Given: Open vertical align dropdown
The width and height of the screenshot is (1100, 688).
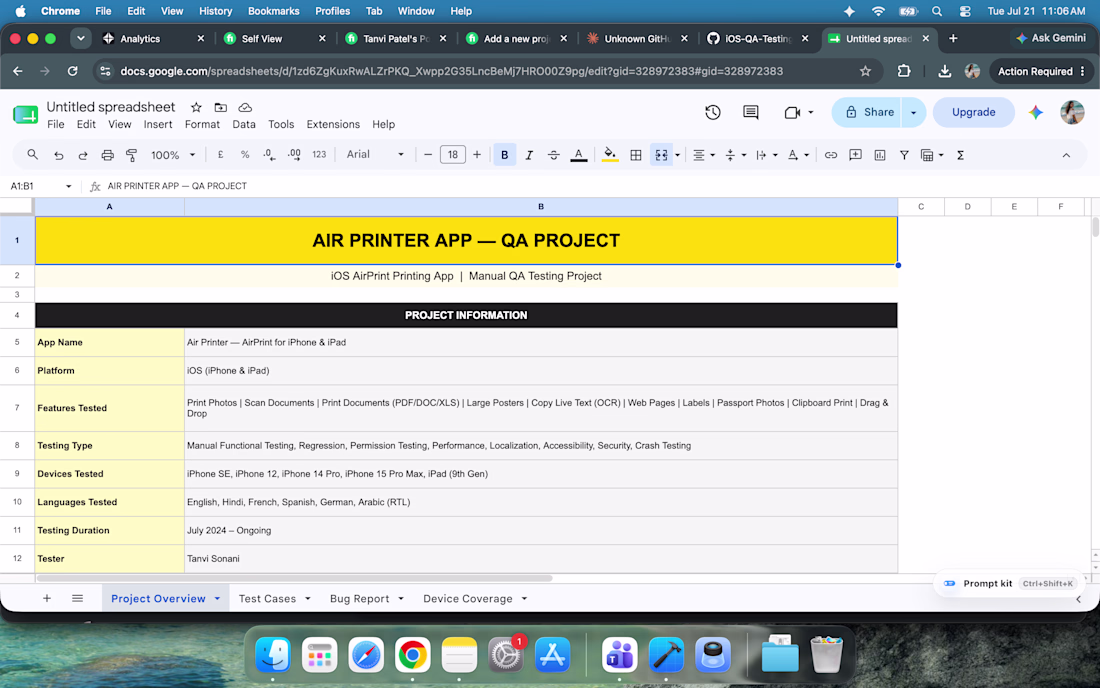Looking at the screenshot, I should point(735,155).
